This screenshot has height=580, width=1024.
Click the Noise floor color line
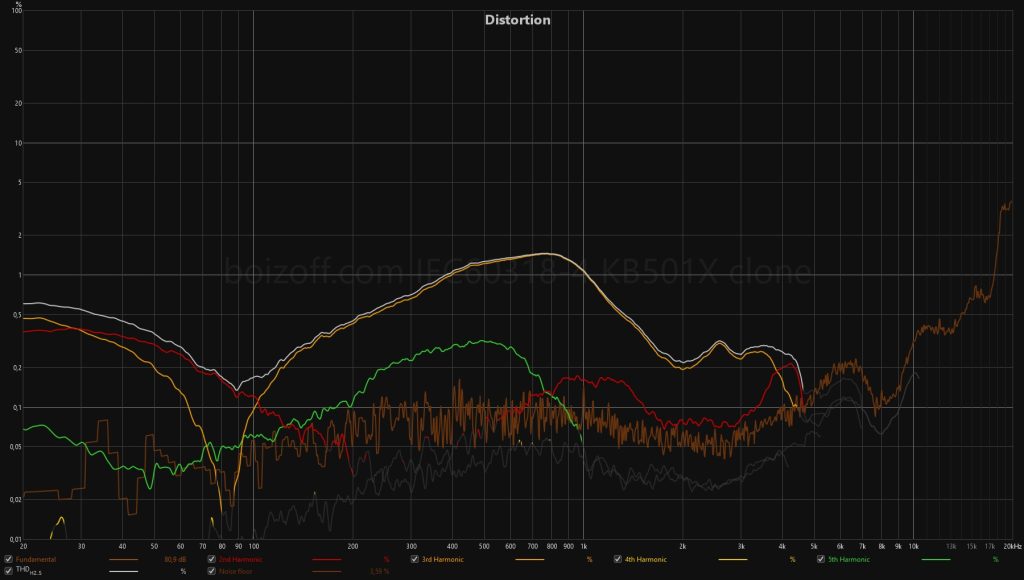(327, 572)
